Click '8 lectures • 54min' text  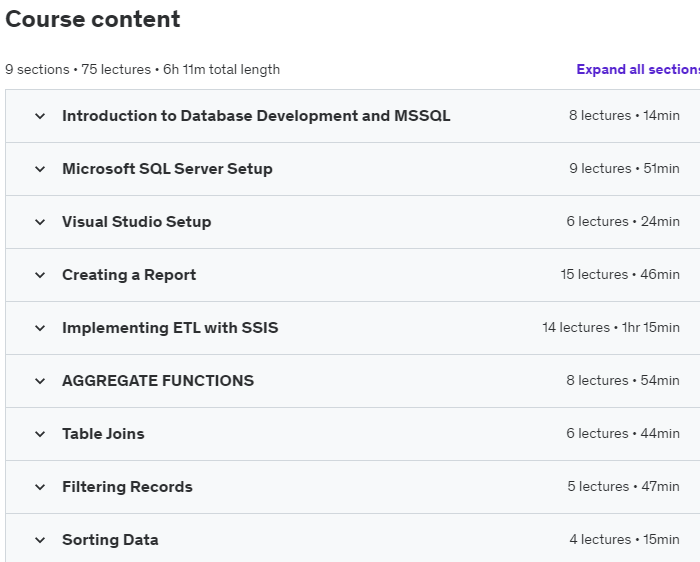tap(623, 380)
